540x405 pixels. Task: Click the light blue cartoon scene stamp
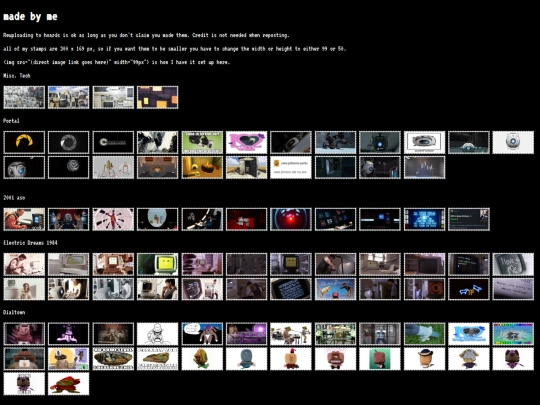(335, 289)
